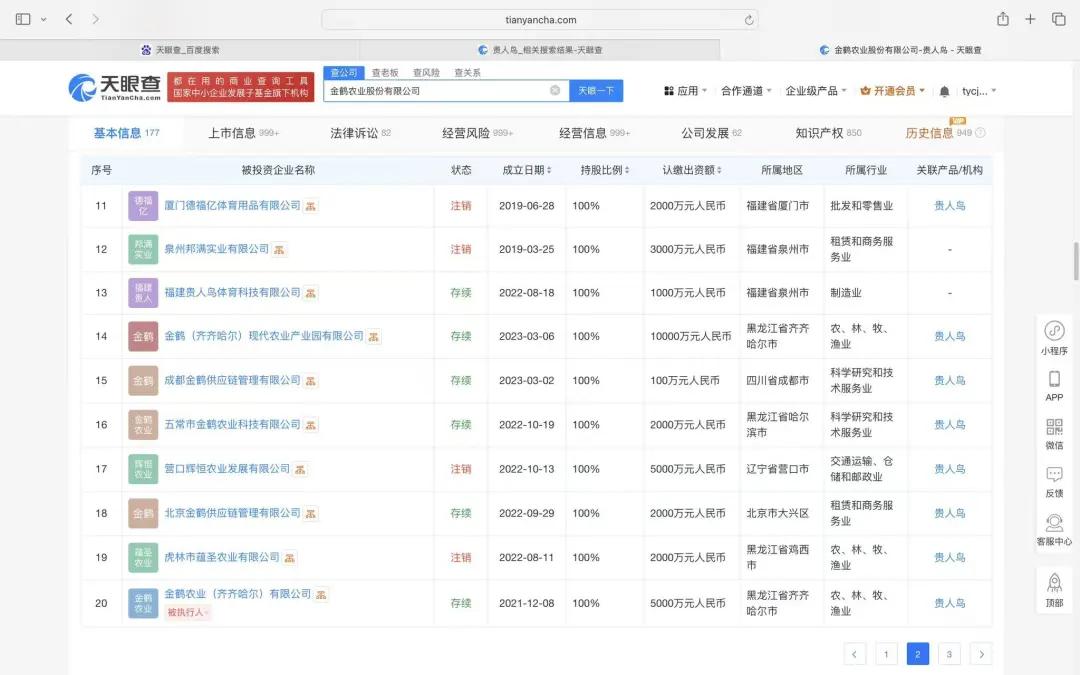Open the 企业级产品 dropdown

point(815,91)
